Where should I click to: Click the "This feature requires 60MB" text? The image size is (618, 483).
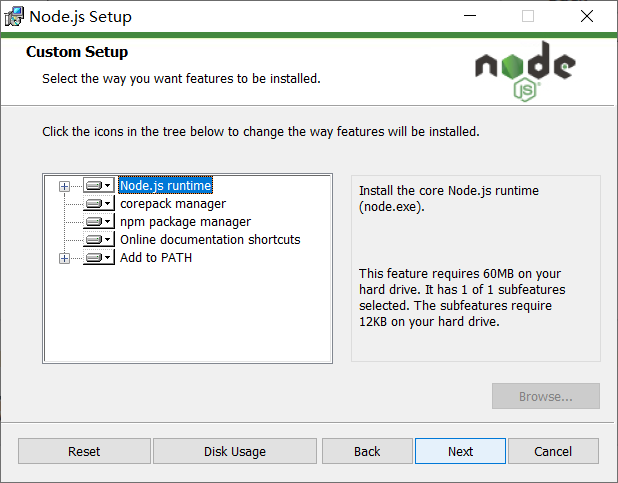462,297
